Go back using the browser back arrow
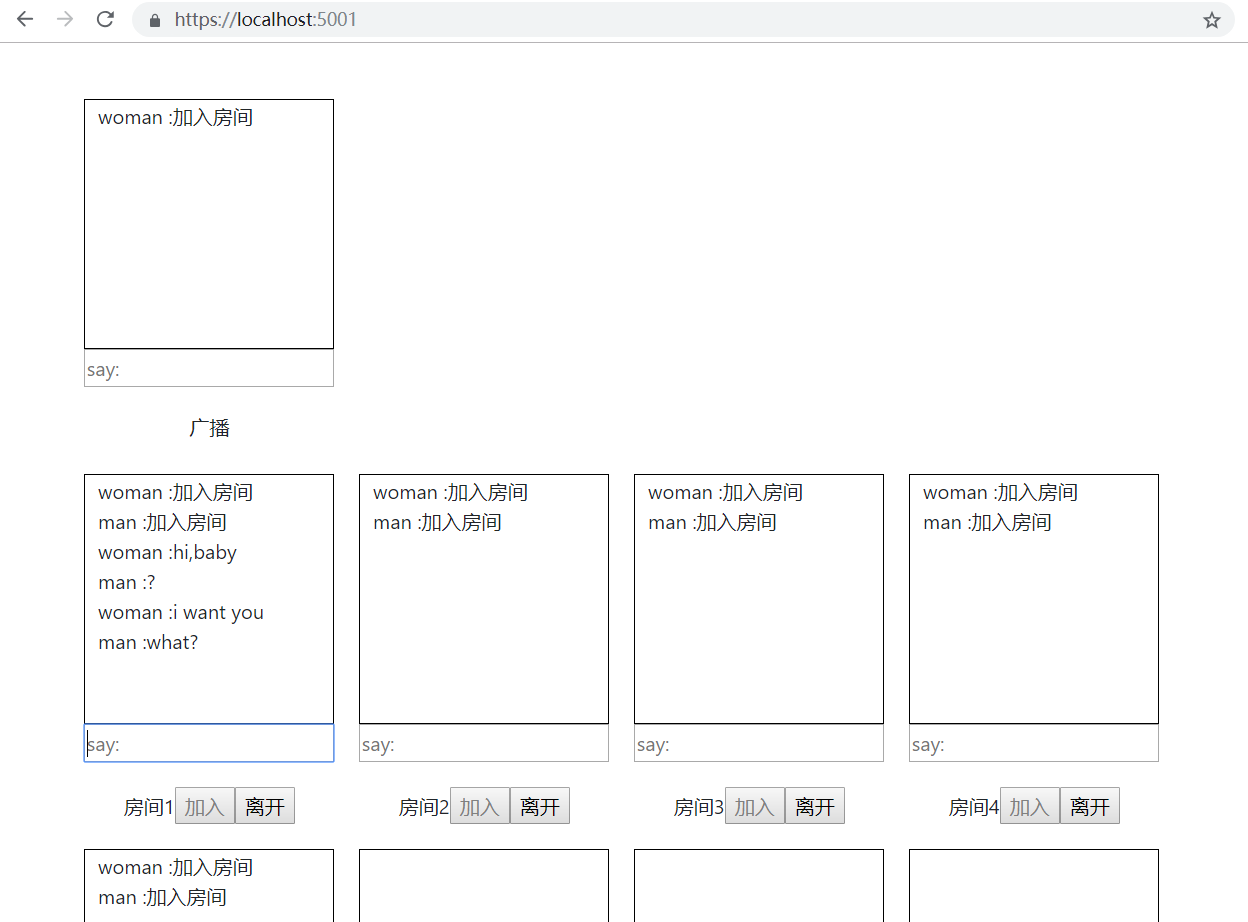 [x=25, y=20]
